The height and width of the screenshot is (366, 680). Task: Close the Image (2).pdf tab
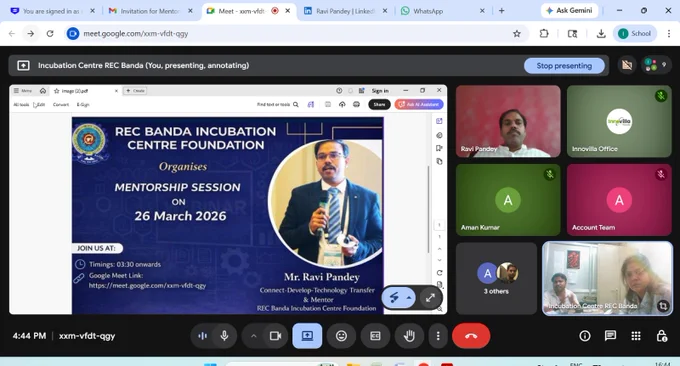(116, 91)
